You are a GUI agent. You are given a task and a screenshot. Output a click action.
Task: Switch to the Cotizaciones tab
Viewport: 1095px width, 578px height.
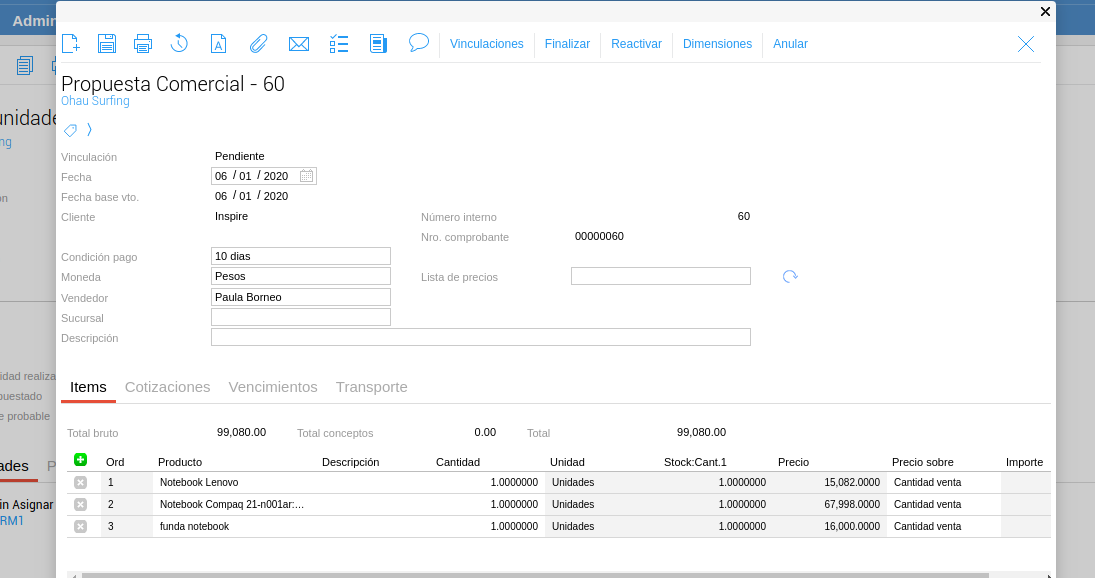(167, 387)
